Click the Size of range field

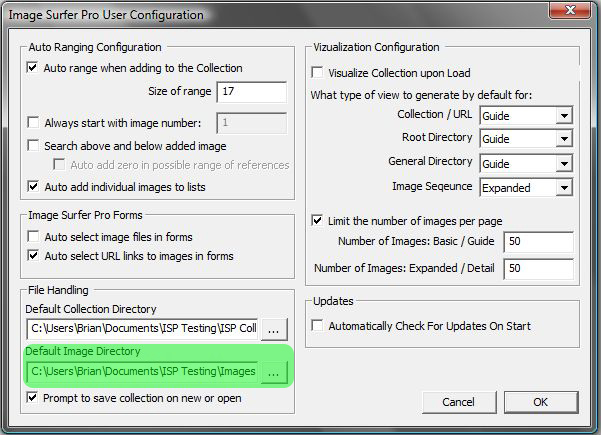click(252, 92)
